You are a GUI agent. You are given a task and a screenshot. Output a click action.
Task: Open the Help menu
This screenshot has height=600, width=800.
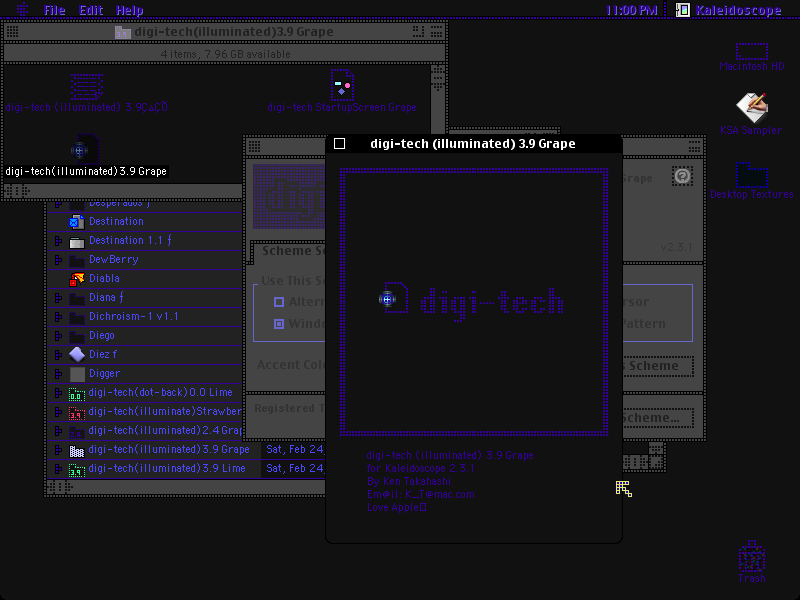[x=129, y=10]
